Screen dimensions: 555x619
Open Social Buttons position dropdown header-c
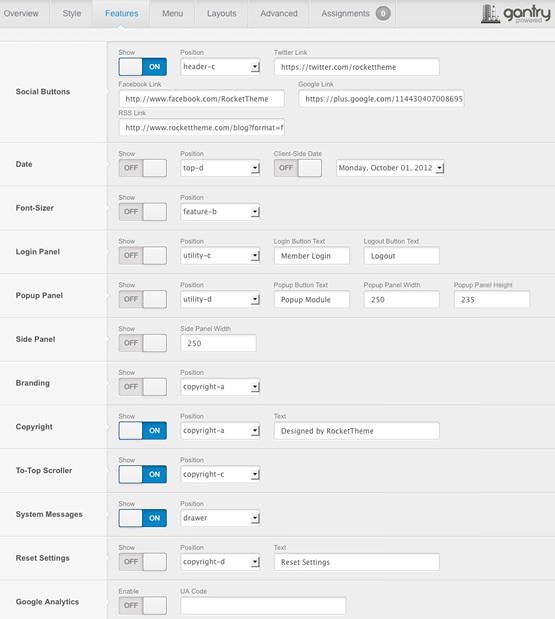[x=220, y=67]
